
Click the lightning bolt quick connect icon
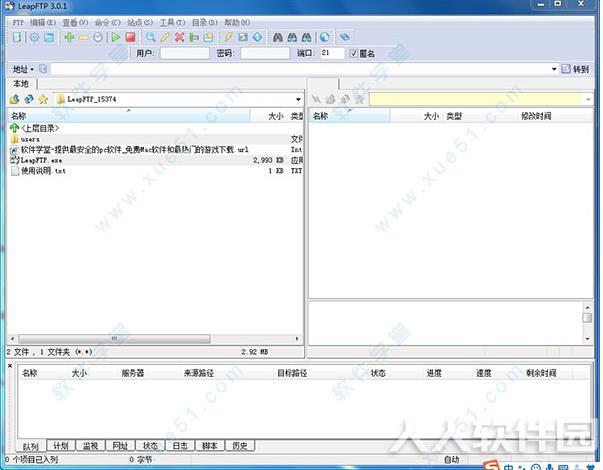click(x=228, y=37)
